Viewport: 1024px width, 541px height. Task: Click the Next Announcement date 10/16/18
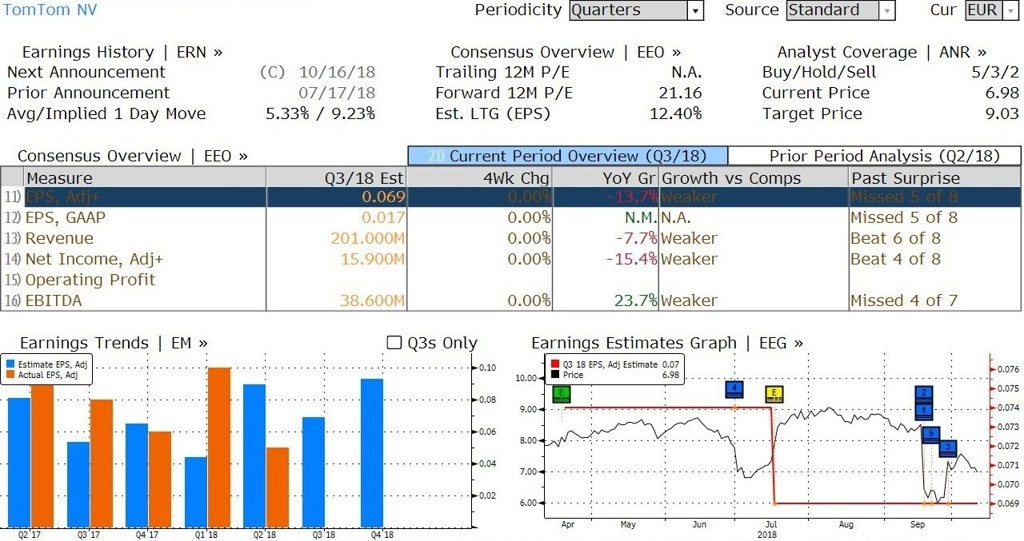[x=337, y=73]
